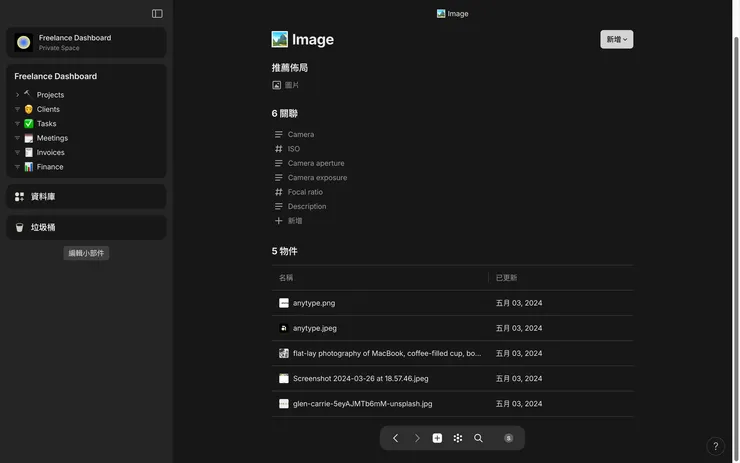Select the 圖片 recommended layout

coord(286,85)
